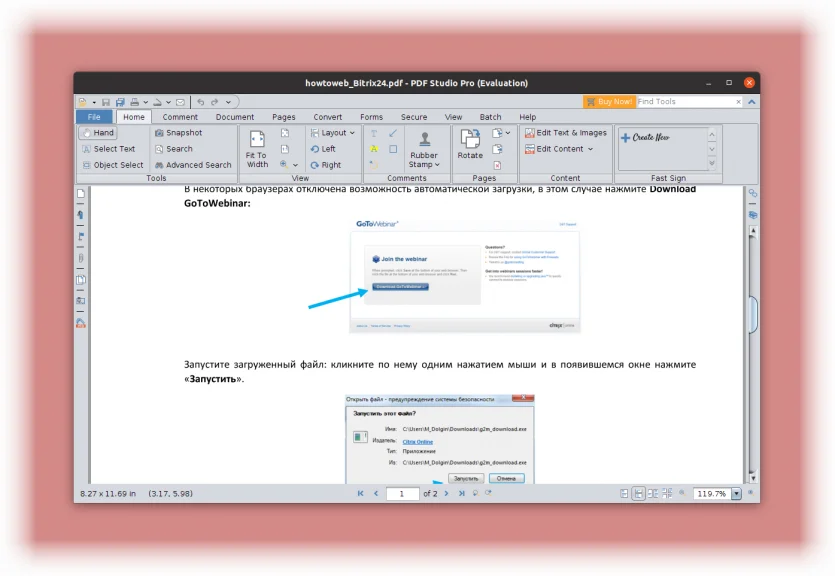Open Advanced Search
Screen dimensions: 835x576
193,165
